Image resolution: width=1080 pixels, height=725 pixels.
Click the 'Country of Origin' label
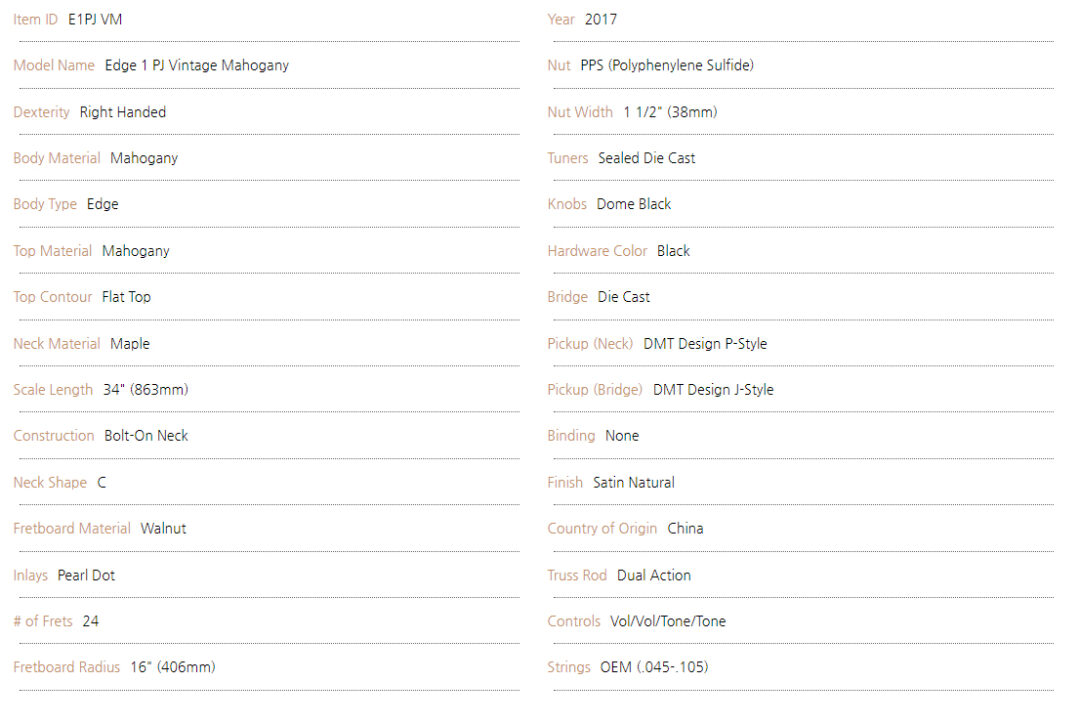pos(602,529)
